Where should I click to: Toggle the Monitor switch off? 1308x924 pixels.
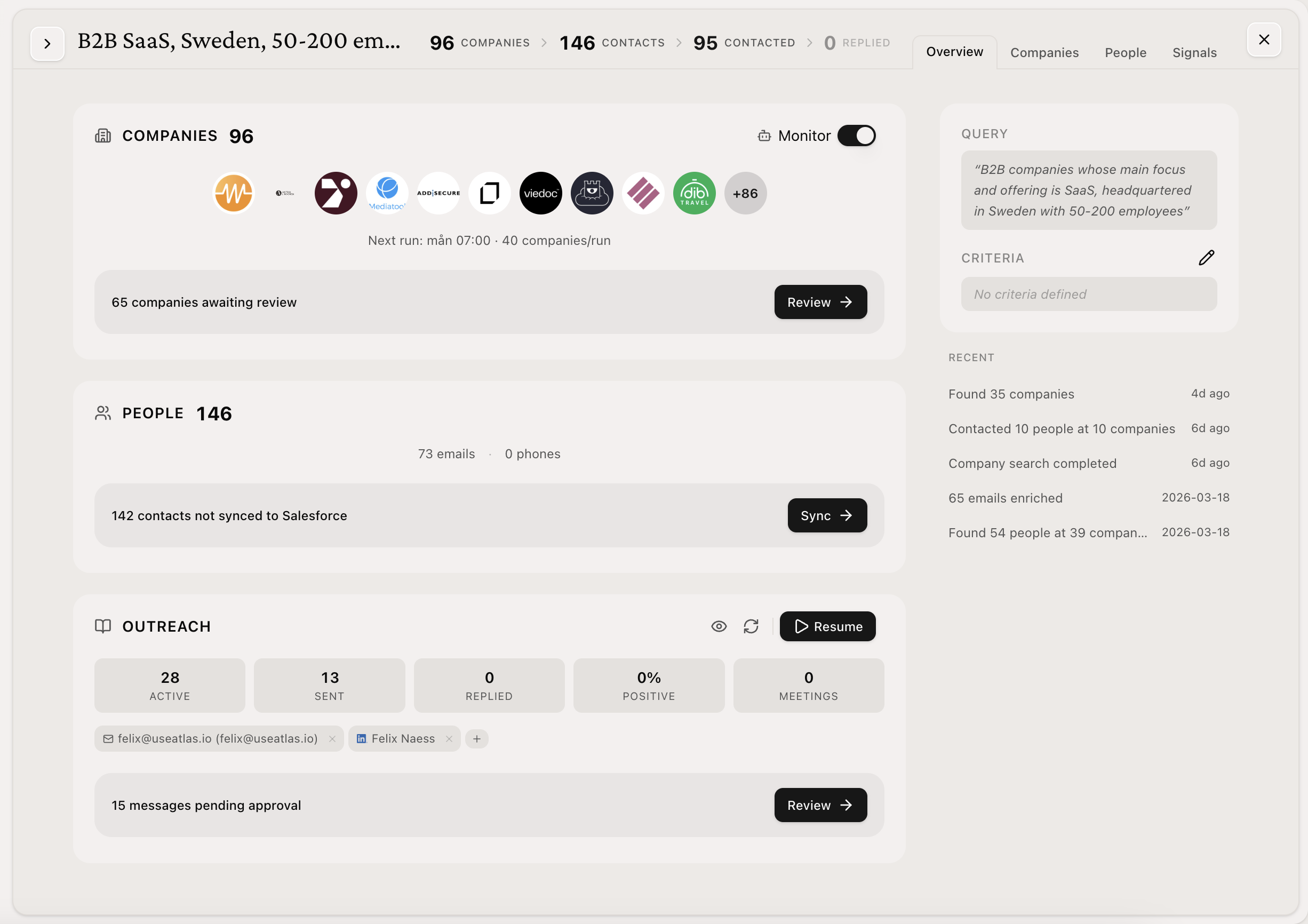tap(856, 136)
